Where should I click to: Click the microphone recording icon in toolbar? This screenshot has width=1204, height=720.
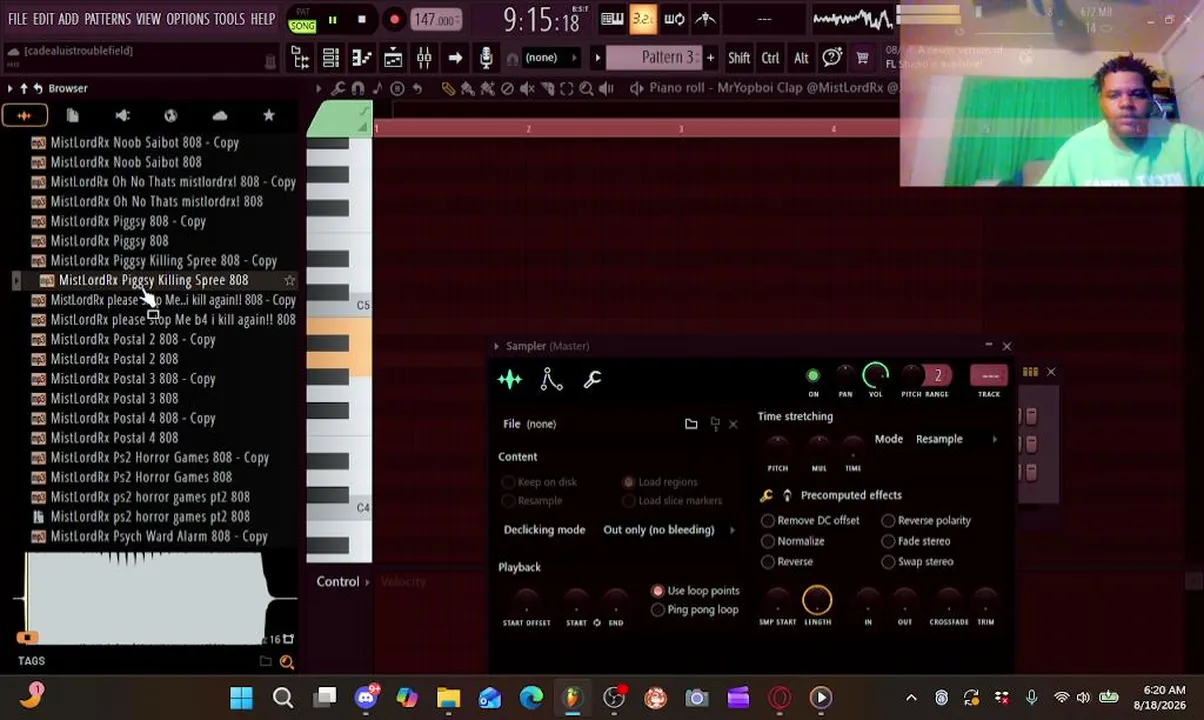(x=486, y=58)
